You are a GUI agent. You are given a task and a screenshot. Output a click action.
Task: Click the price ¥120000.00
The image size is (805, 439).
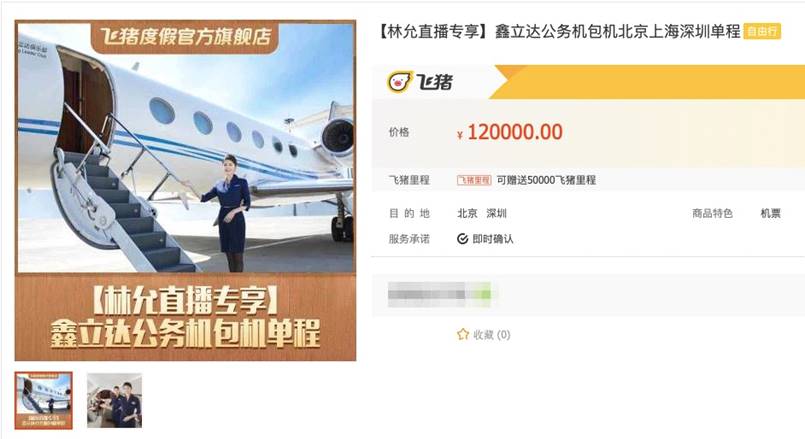click(510, 132)
